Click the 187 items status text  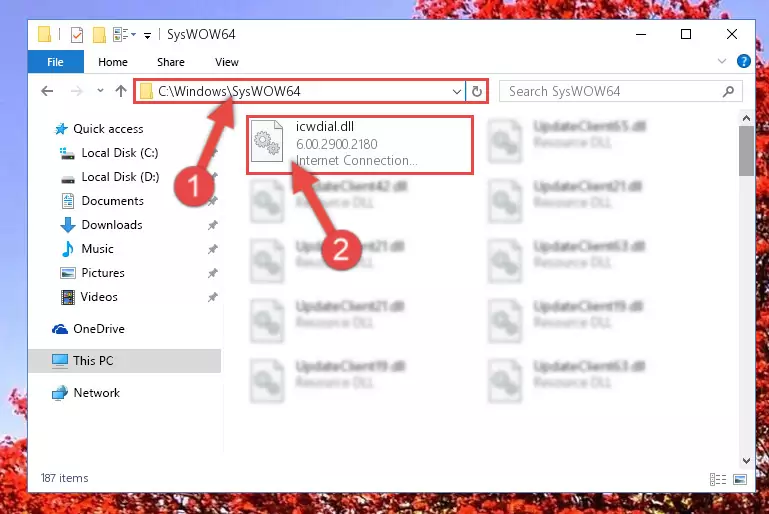pos(64,478)
